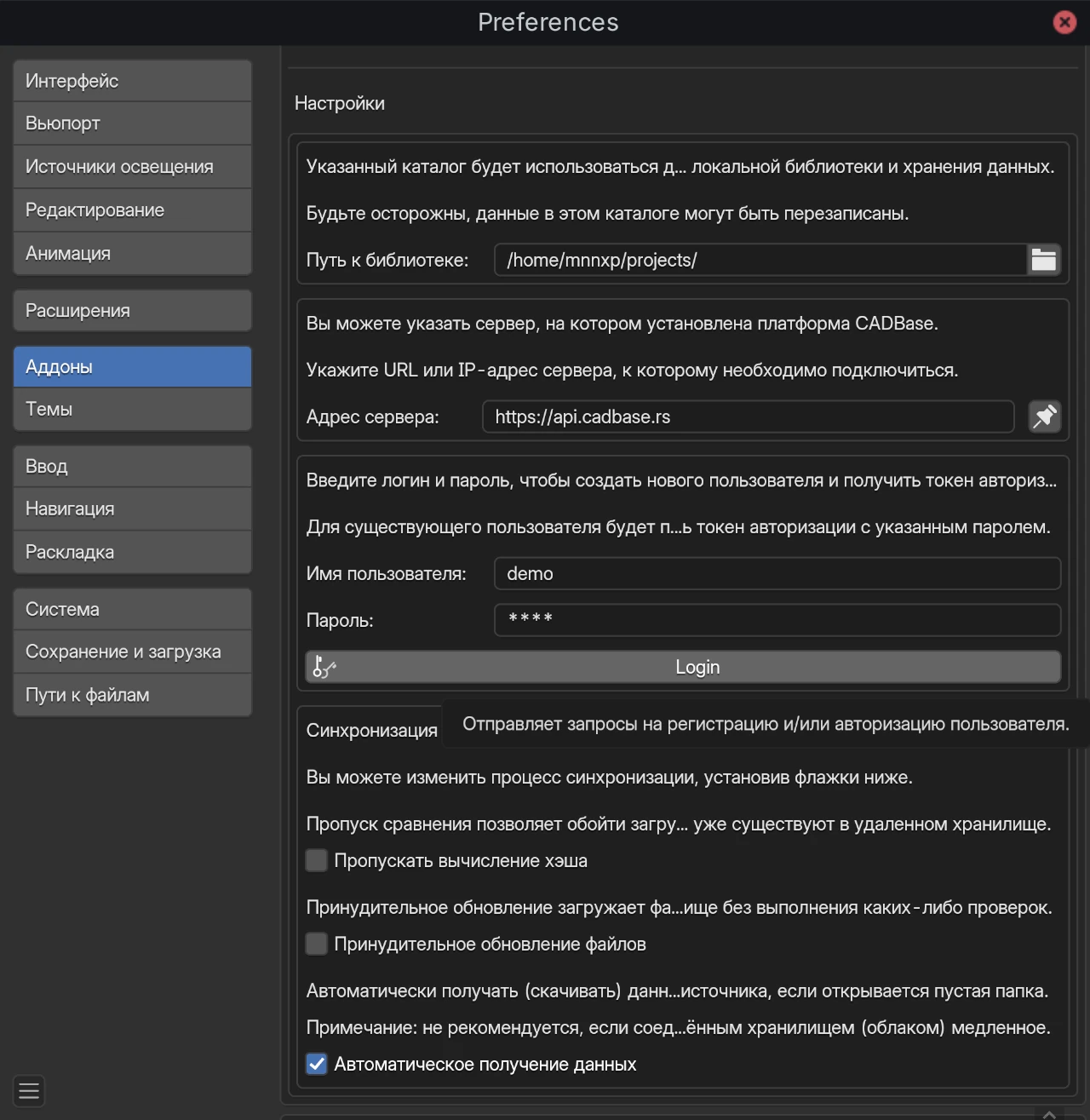Select the Вьюпорт section
This screenshot has width=1090, height=1120.
tap(132, 123)
